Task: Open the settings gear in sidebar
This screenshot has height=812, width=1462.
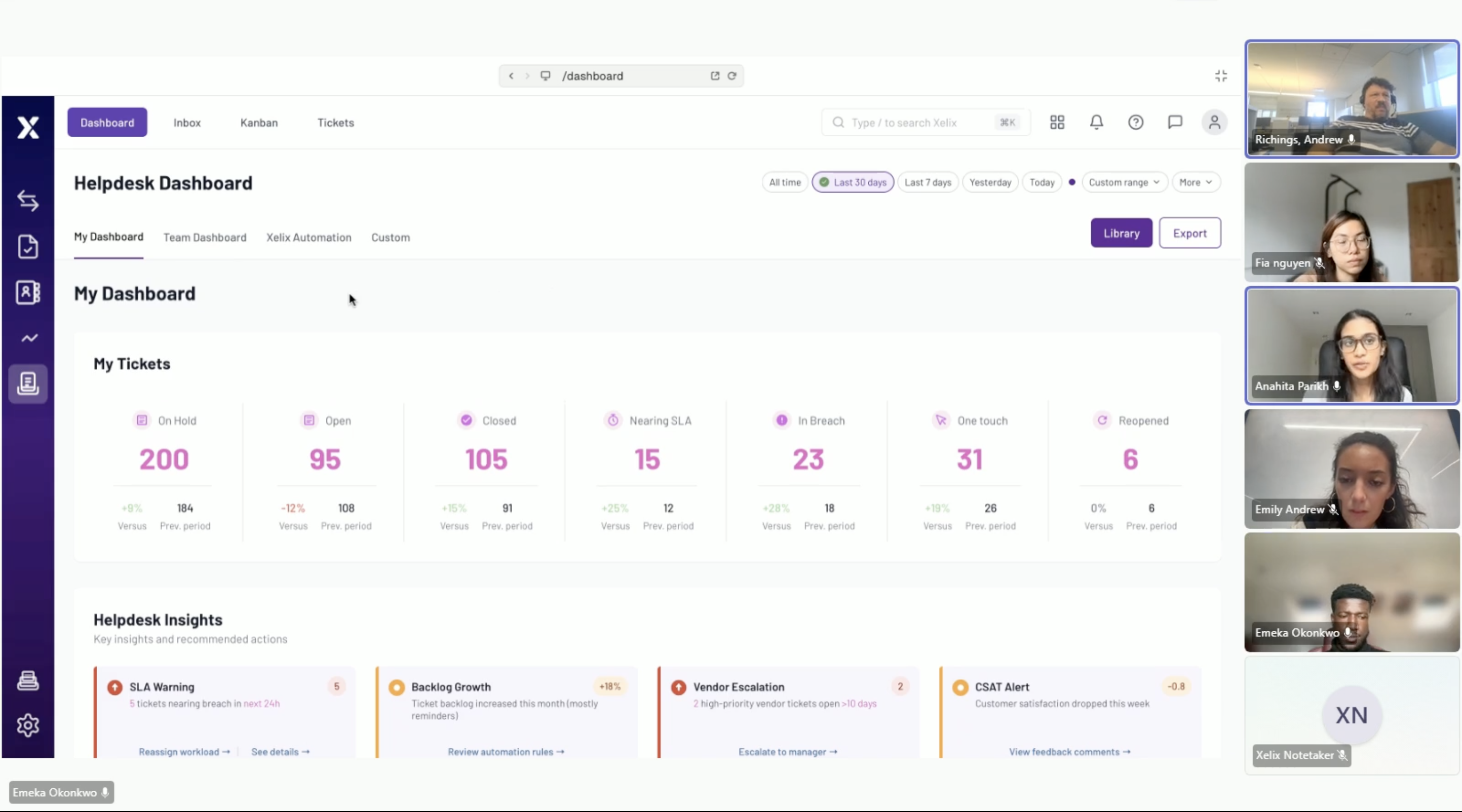Action: click(x=28, y=725)
